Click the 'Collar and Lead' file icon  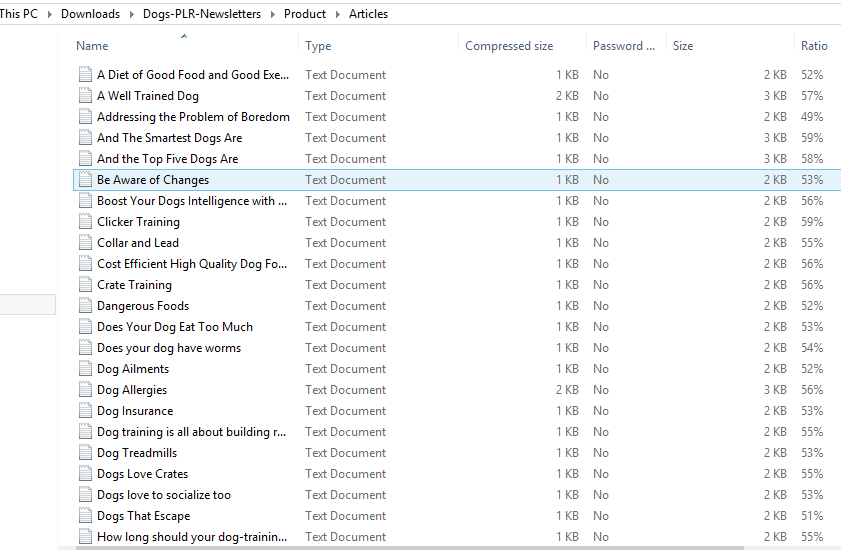(85, 243)
